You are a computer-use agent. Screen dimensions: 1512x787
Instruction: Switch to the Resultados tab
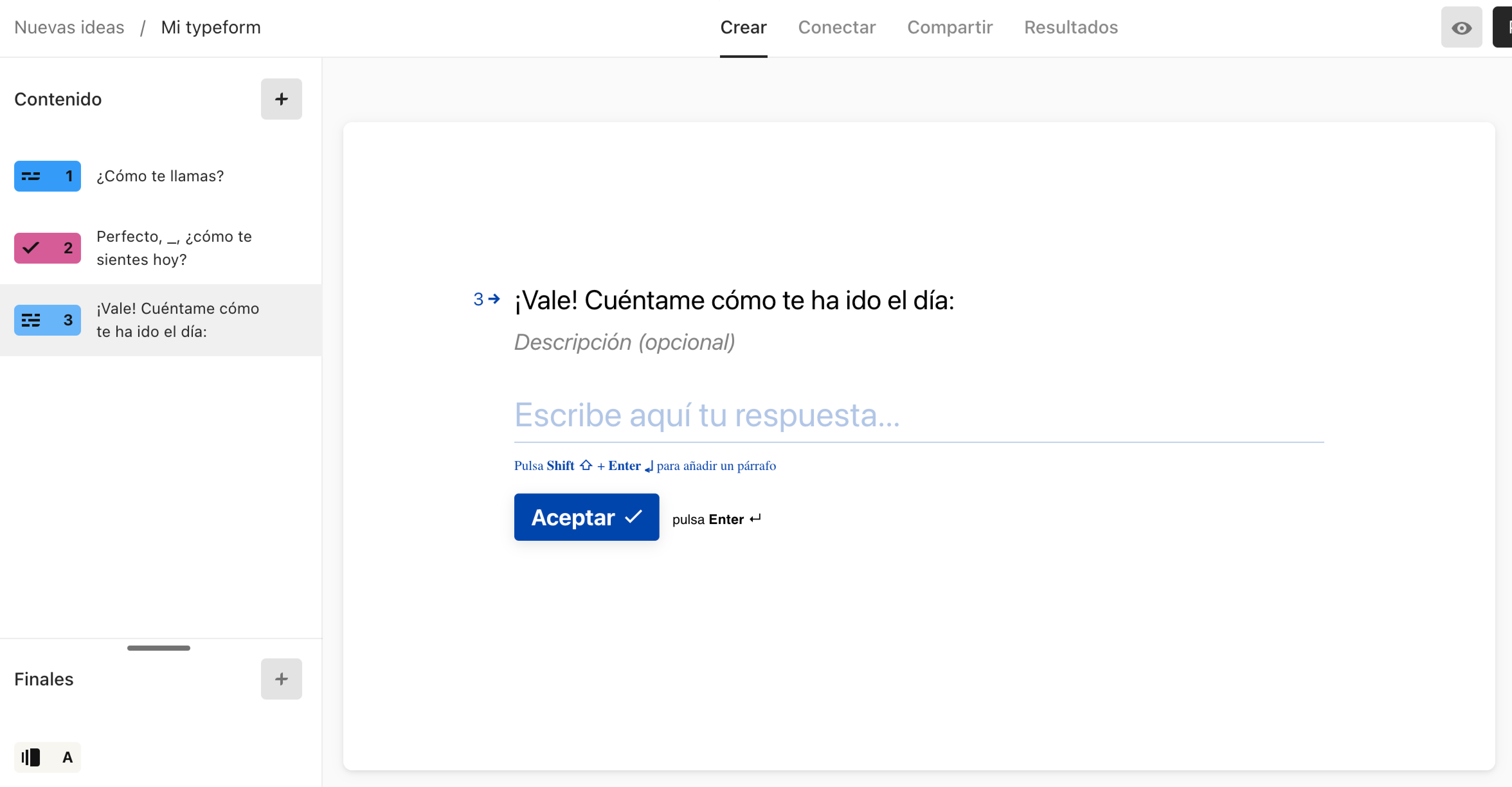pyautogui.click(x=1071, y=28)
